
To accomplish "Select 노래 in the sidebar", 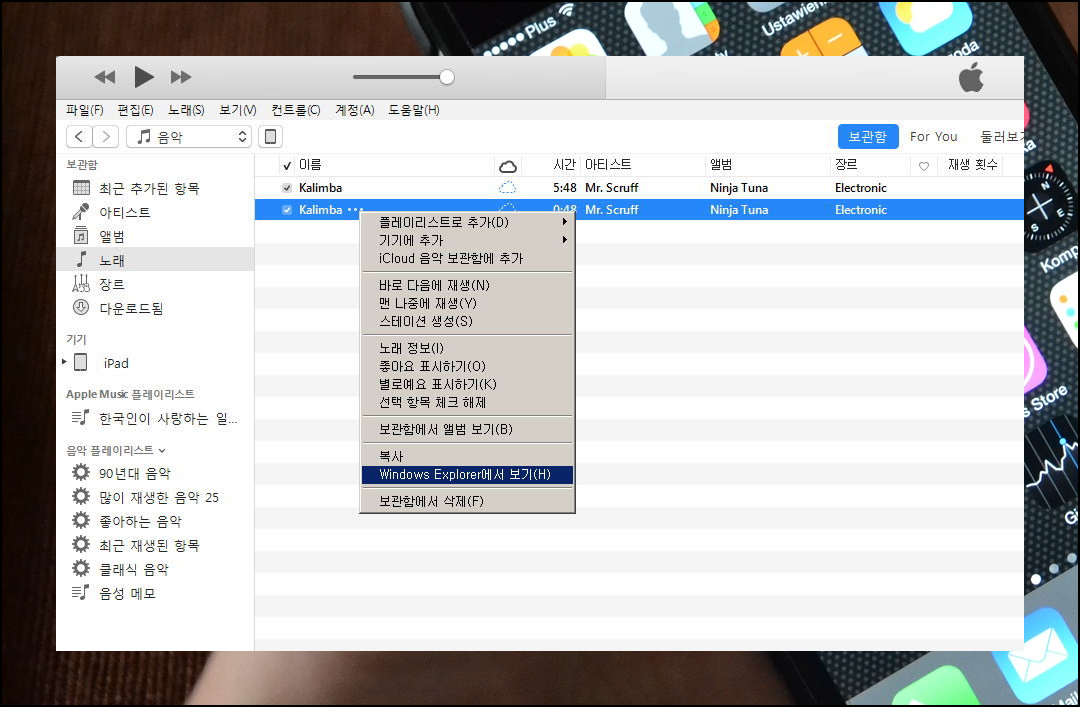I will pyautogui.click(x=155, y=260).
